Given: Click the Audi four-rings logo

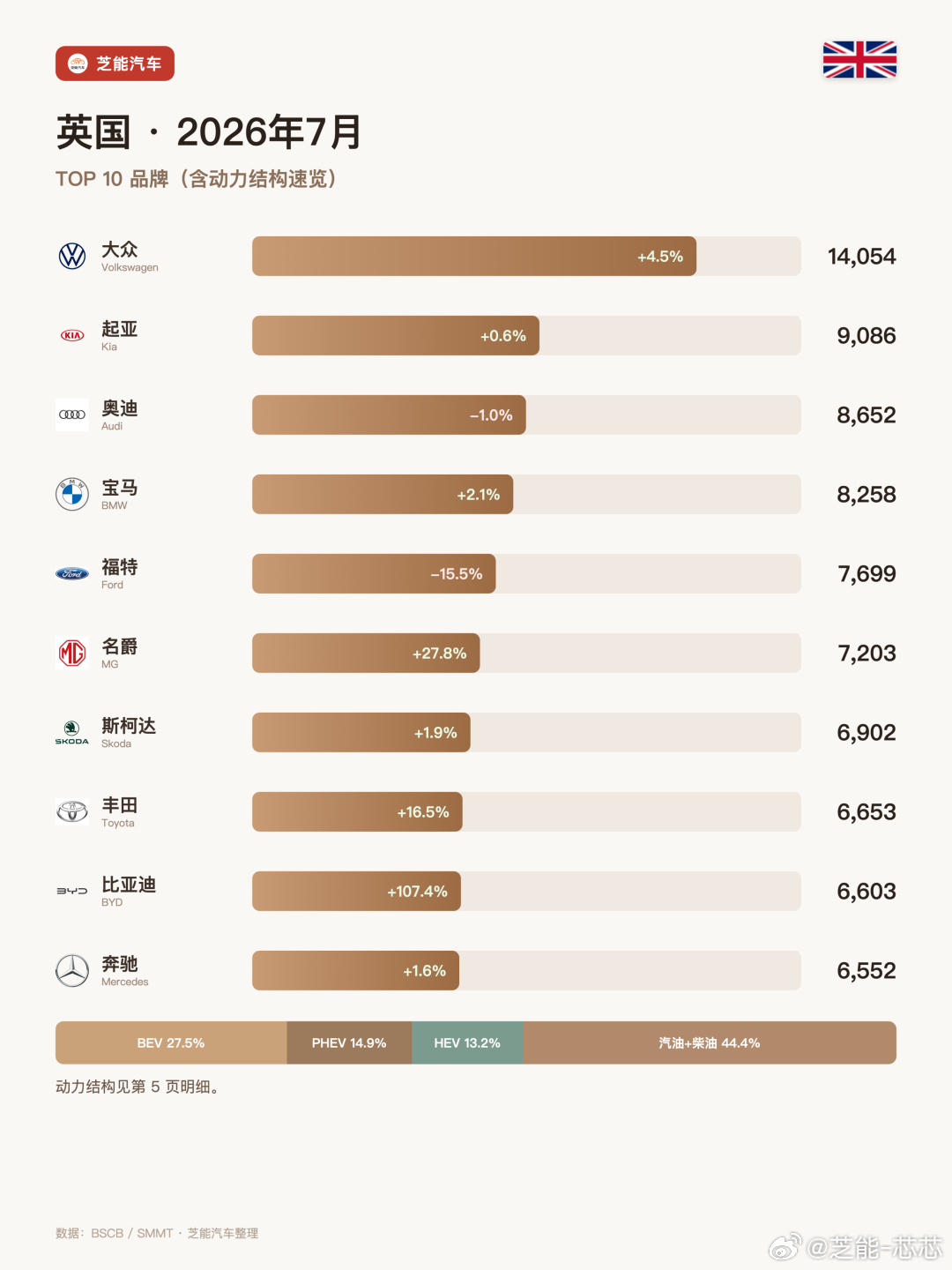Looking at the screenshot, I should pos(72,415).
